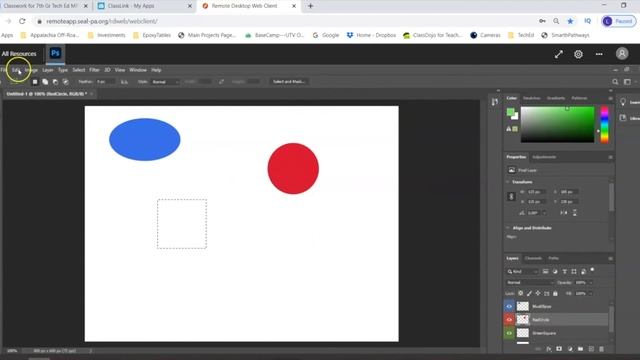Open the Home - Dropbox bookmark
This screenshot has height=360, width=640.
371,35
